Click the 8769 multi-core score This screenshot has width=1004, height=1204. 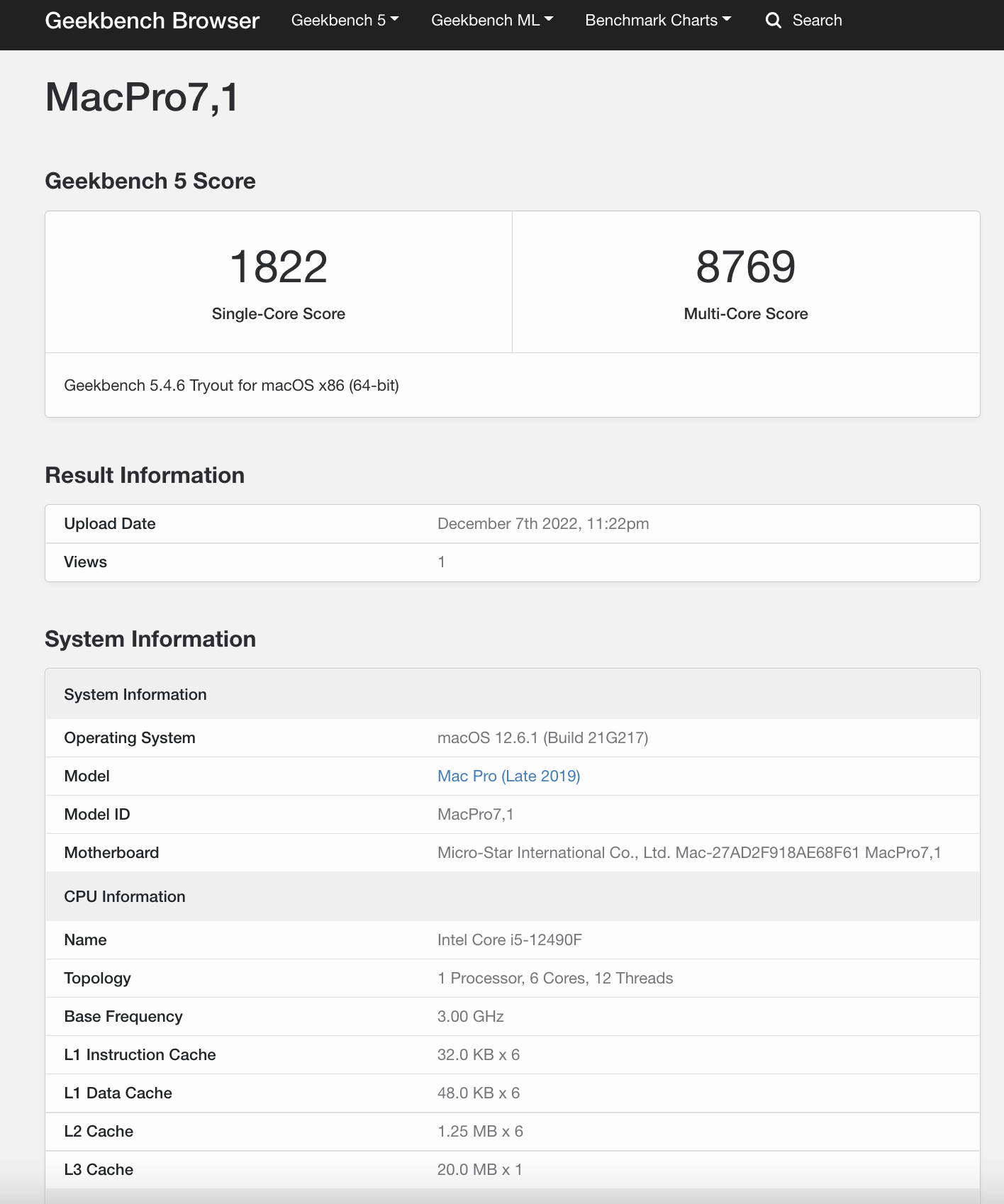(x=746, y=267)
